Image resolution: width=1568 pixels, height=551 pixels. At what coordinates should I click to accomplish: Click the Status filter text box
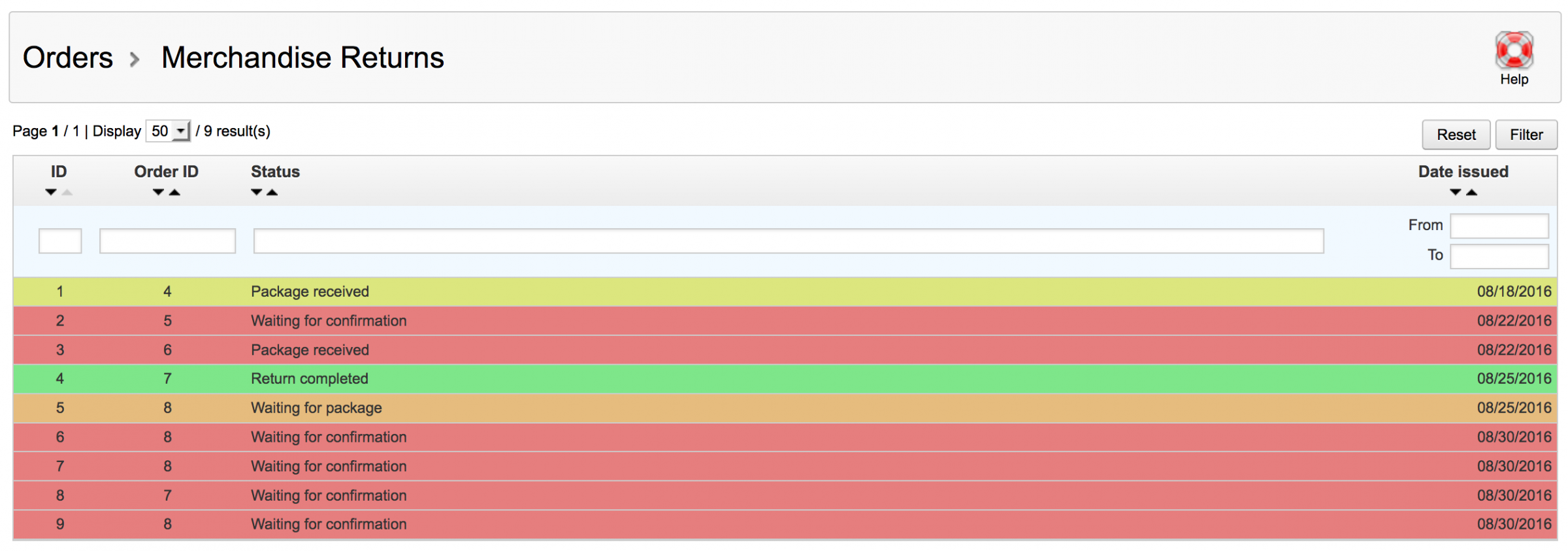[788, 241]
